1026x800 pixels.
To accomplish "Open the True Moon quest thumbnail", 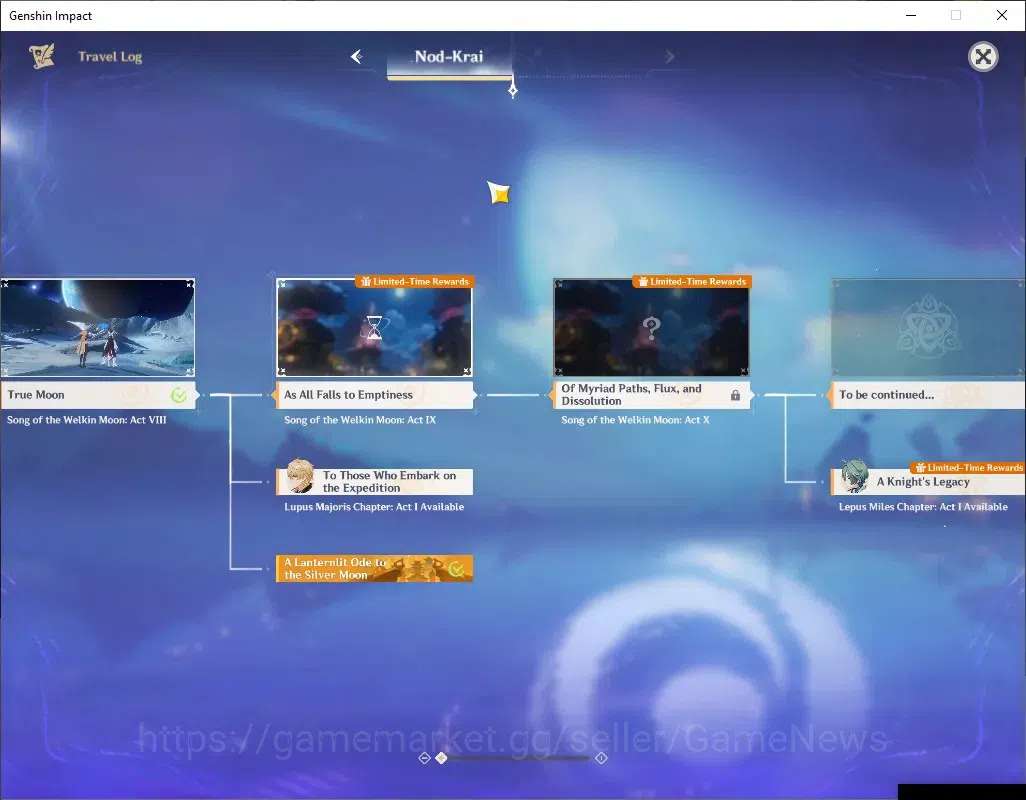I will (x=97, y=327).
